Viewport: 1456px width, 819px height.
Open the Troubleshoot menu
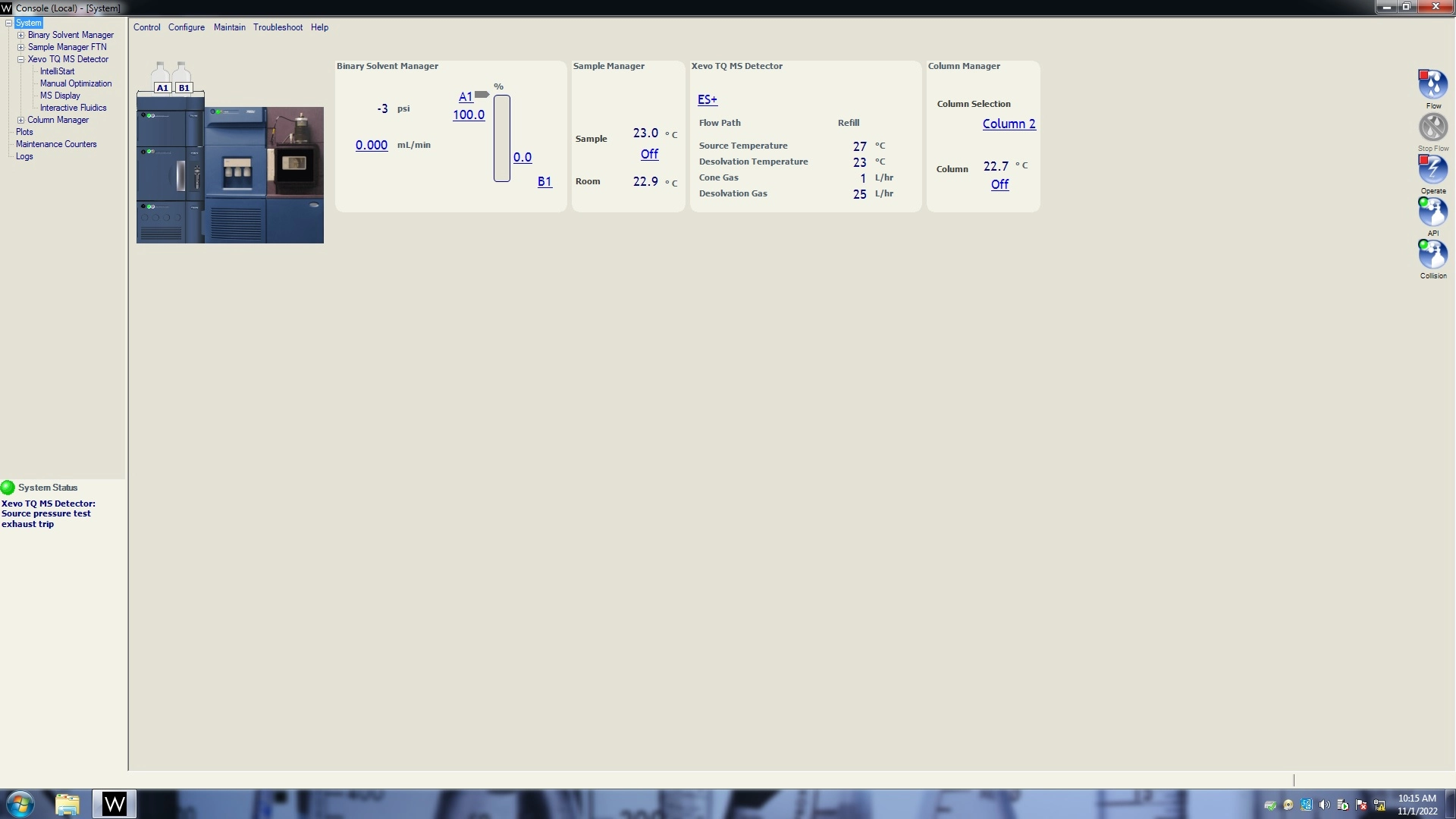(278, 27)
